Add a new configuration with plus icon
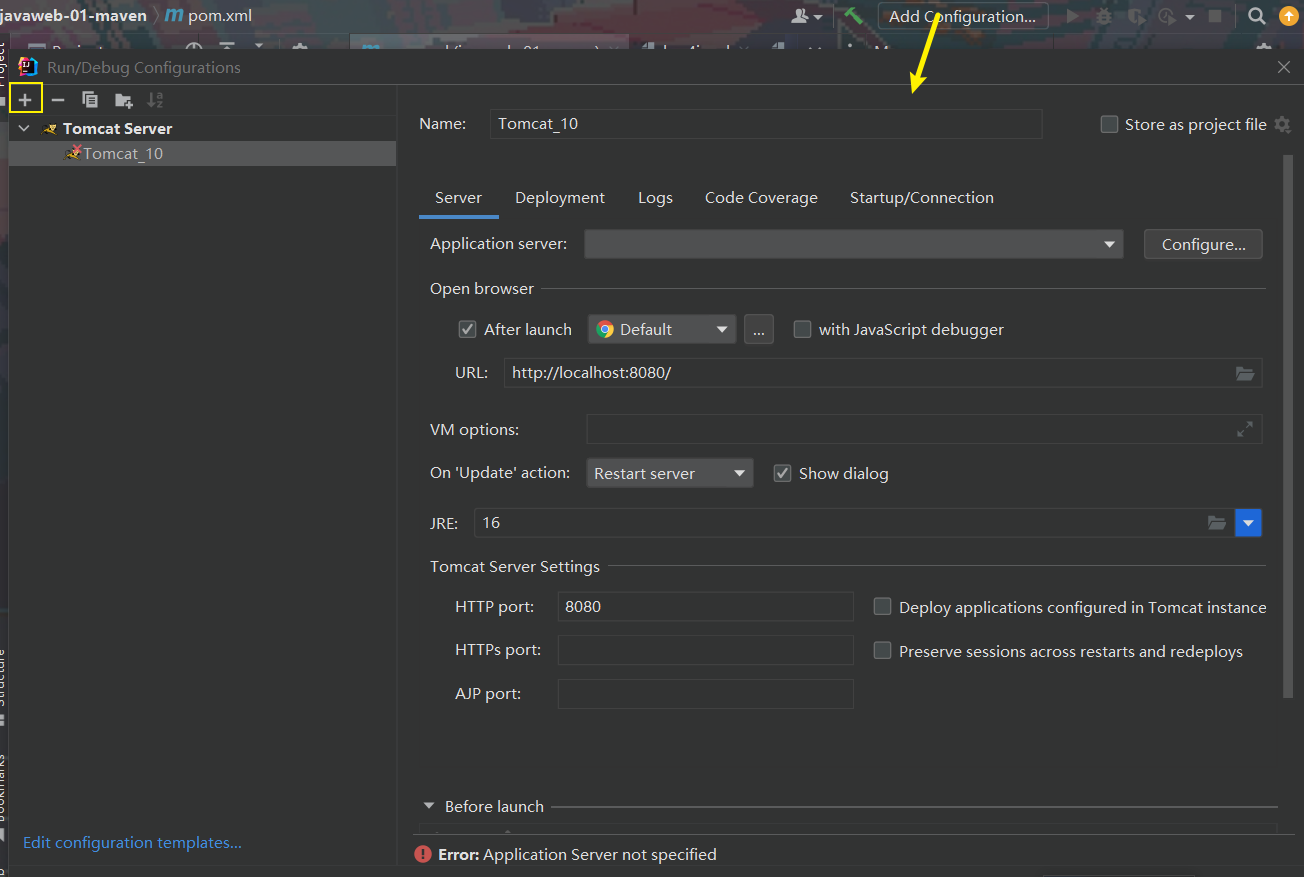 coord(25,99)
